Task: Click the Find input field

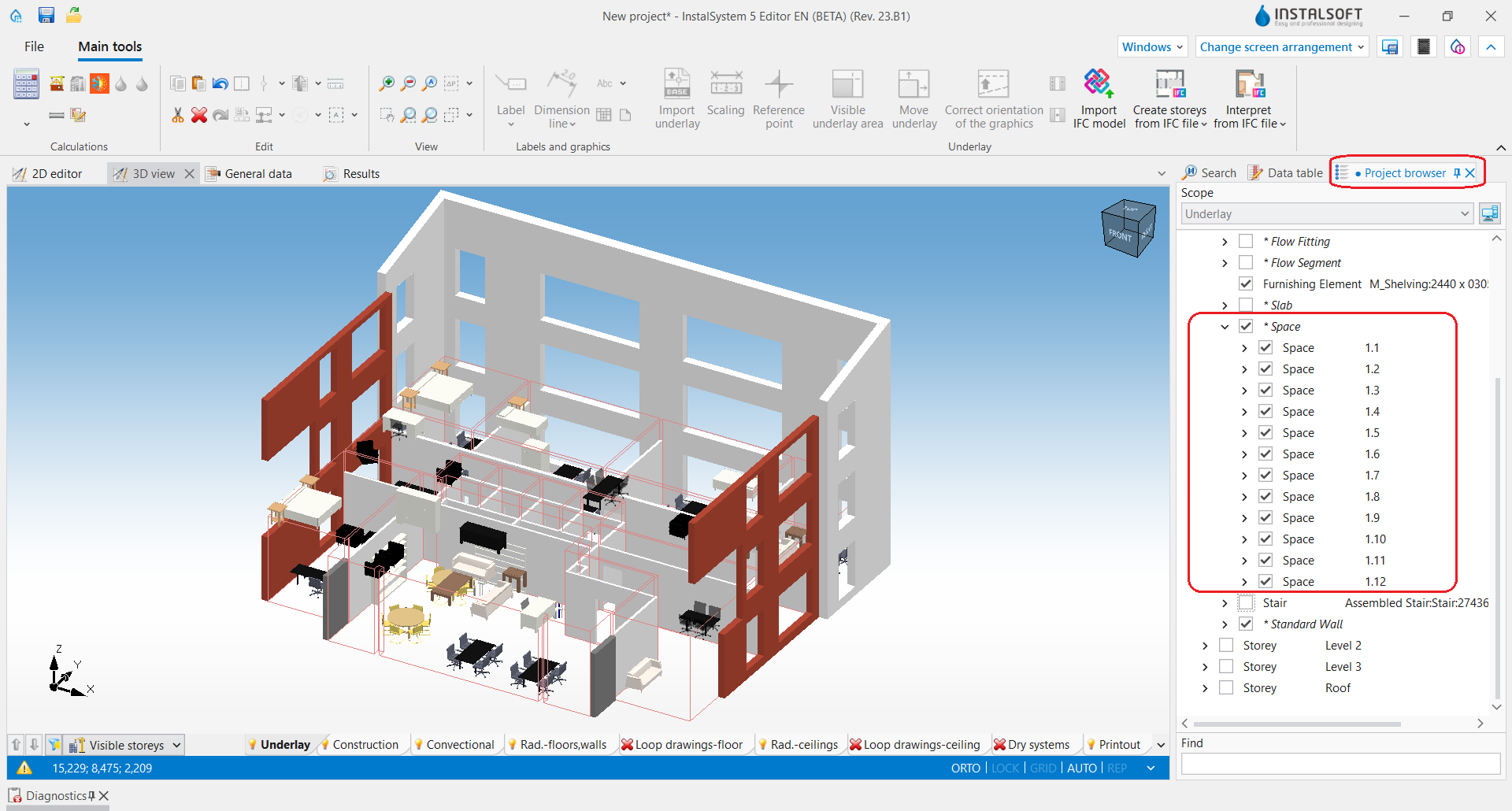Action: [x=1340, y=764]
